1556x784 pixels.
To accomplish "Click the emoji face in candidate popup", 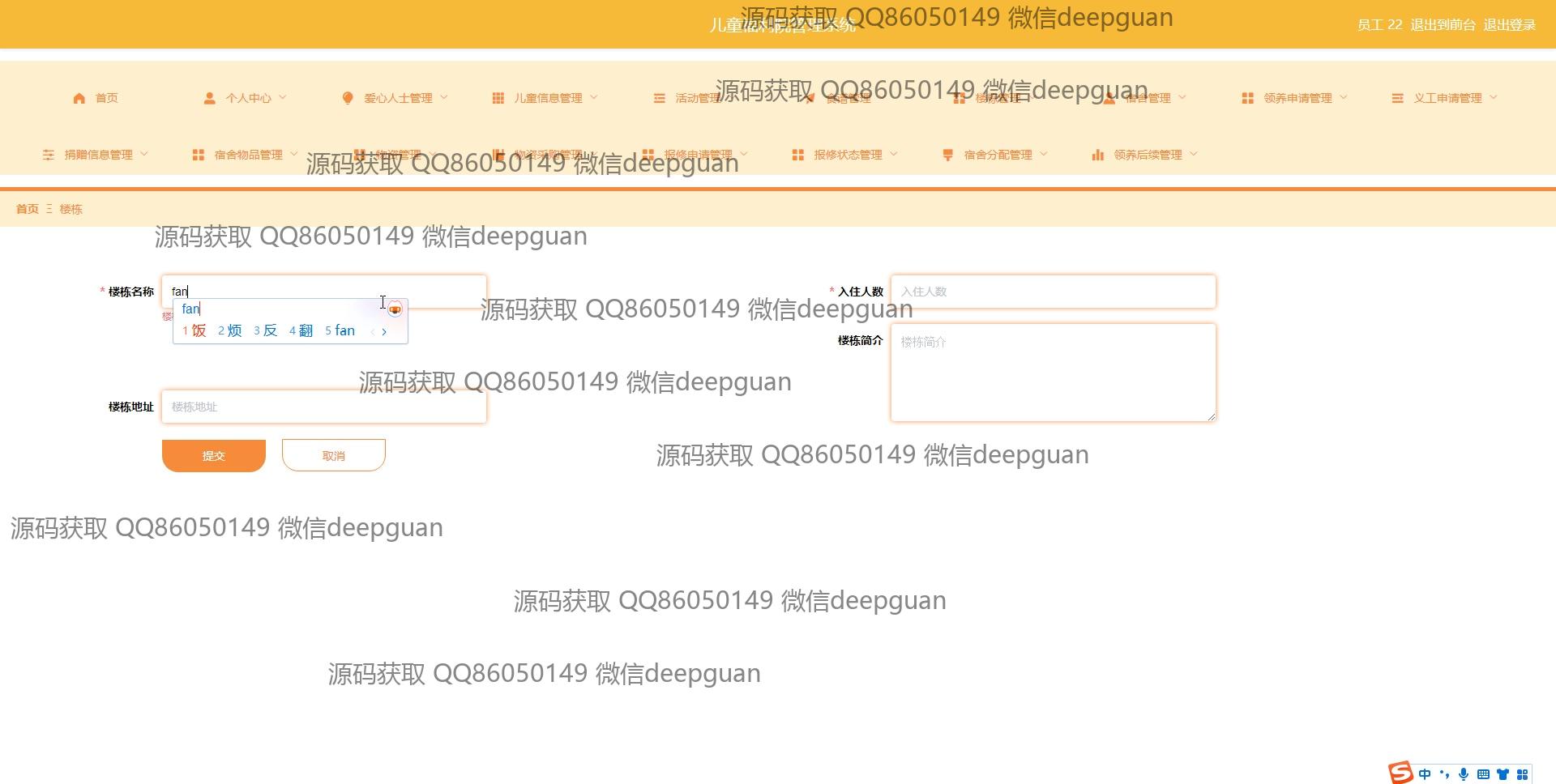I will (x=395, y=309).
